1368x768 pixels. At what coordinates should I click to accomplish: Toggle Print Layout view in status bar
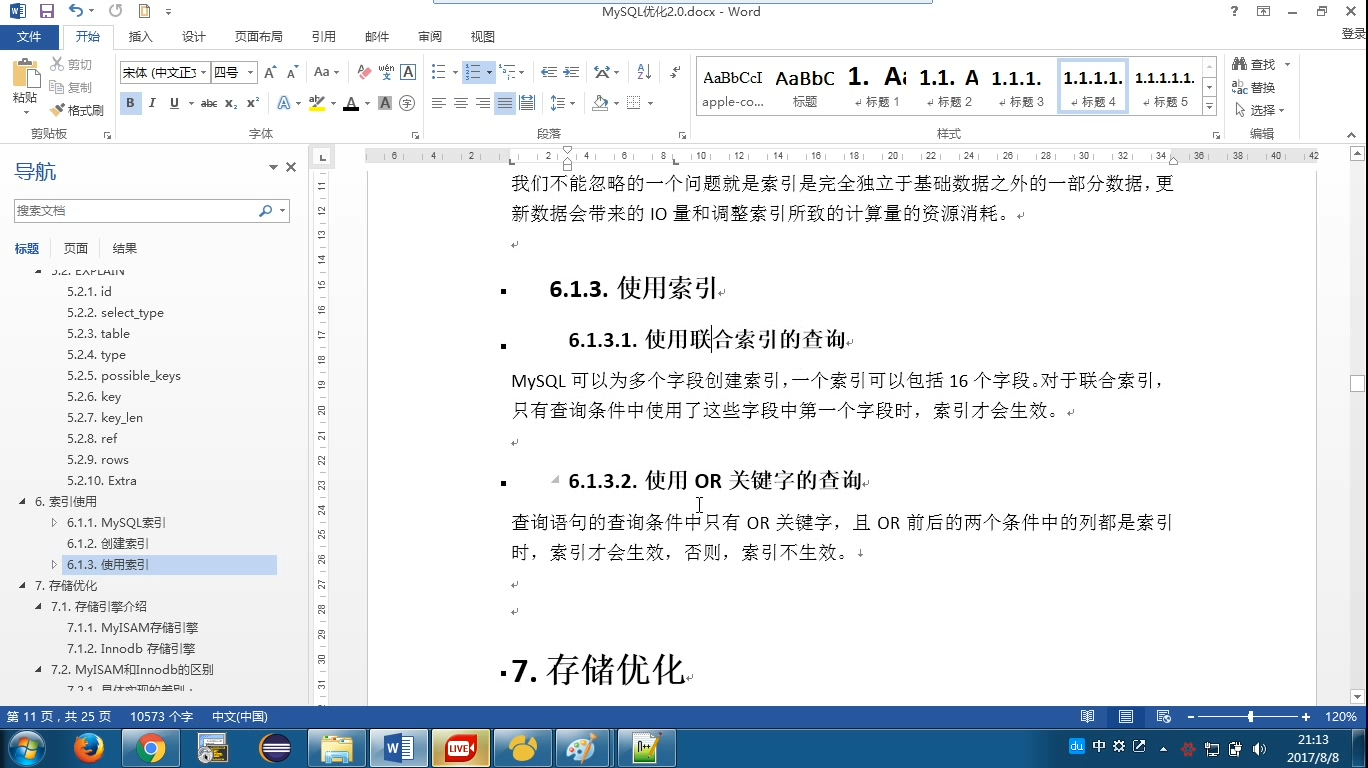click(1126, 717)
